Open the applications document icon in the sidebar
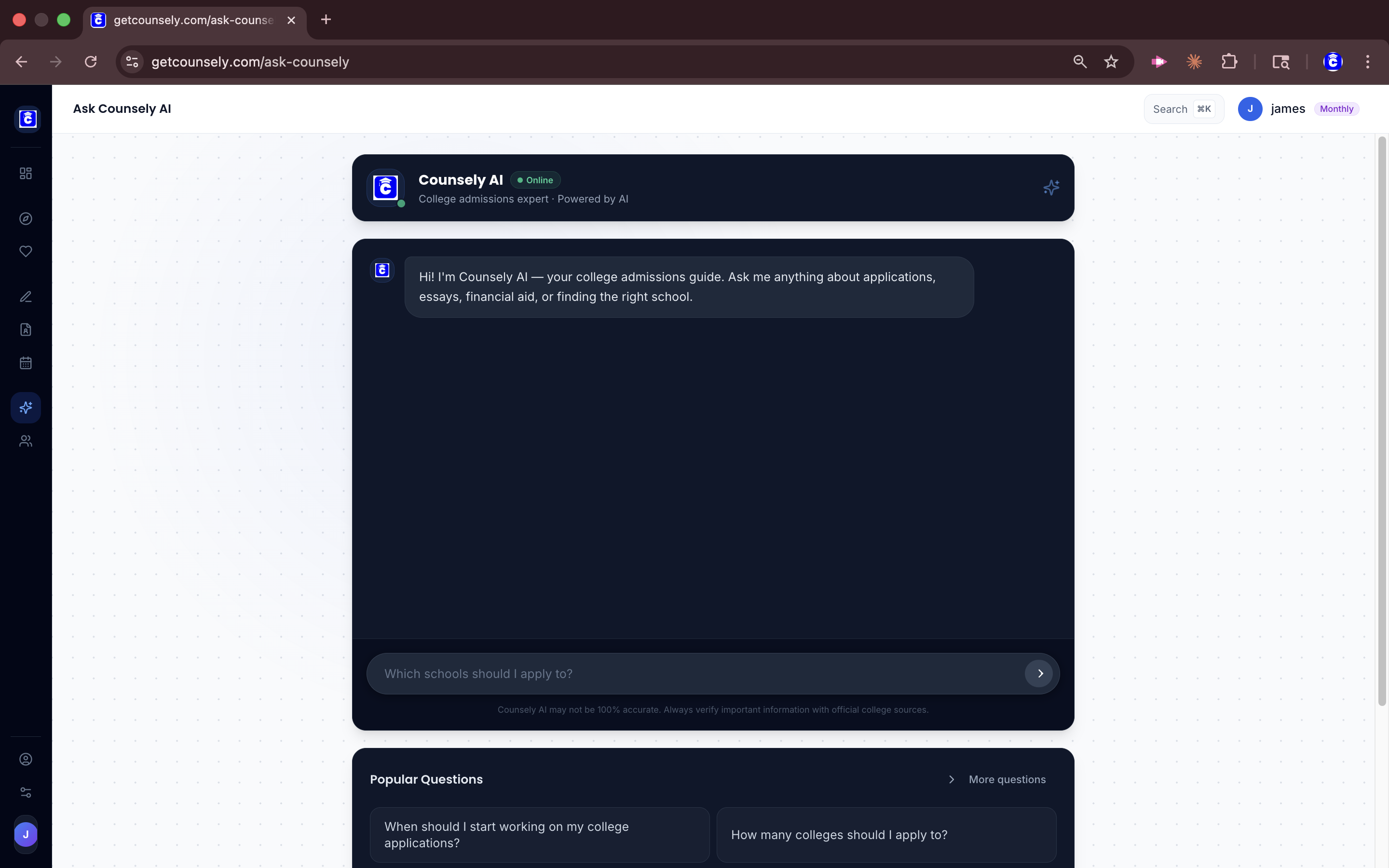The height and width of the screenshot is (868, 1389). pyautogui.click(x=25, y=329)
